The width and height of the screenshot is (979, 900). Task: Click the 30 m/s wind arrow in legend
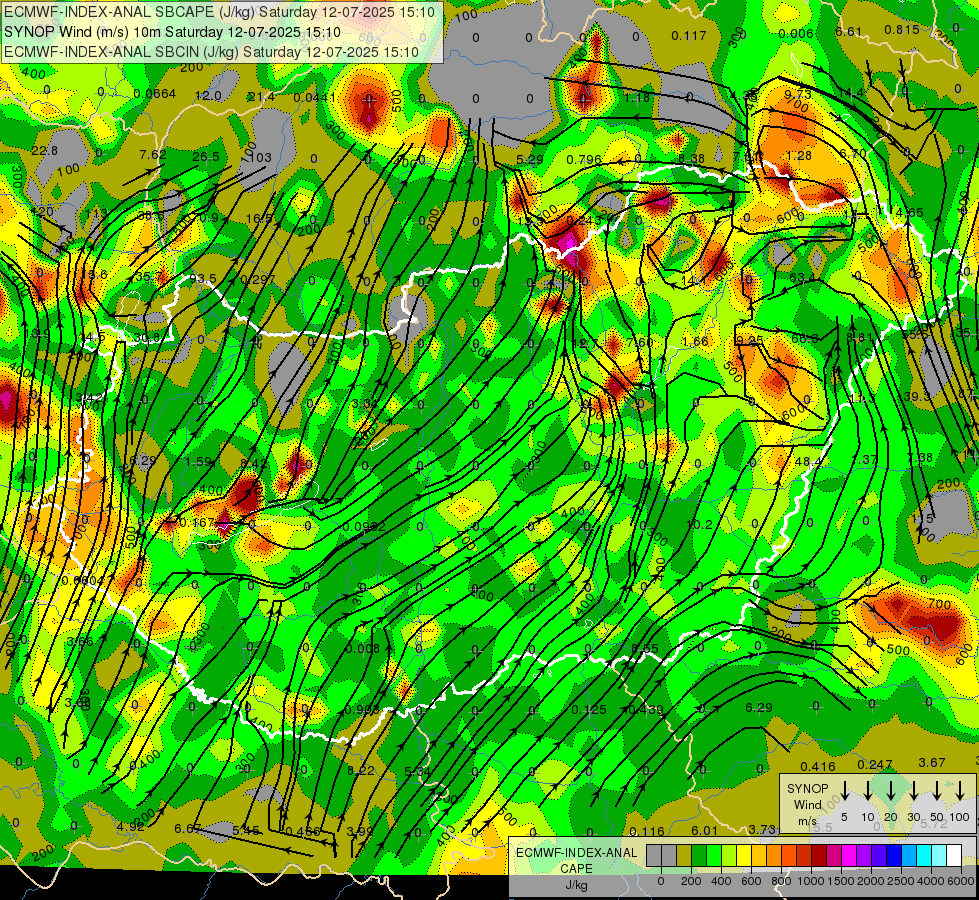tap(914, 791)
